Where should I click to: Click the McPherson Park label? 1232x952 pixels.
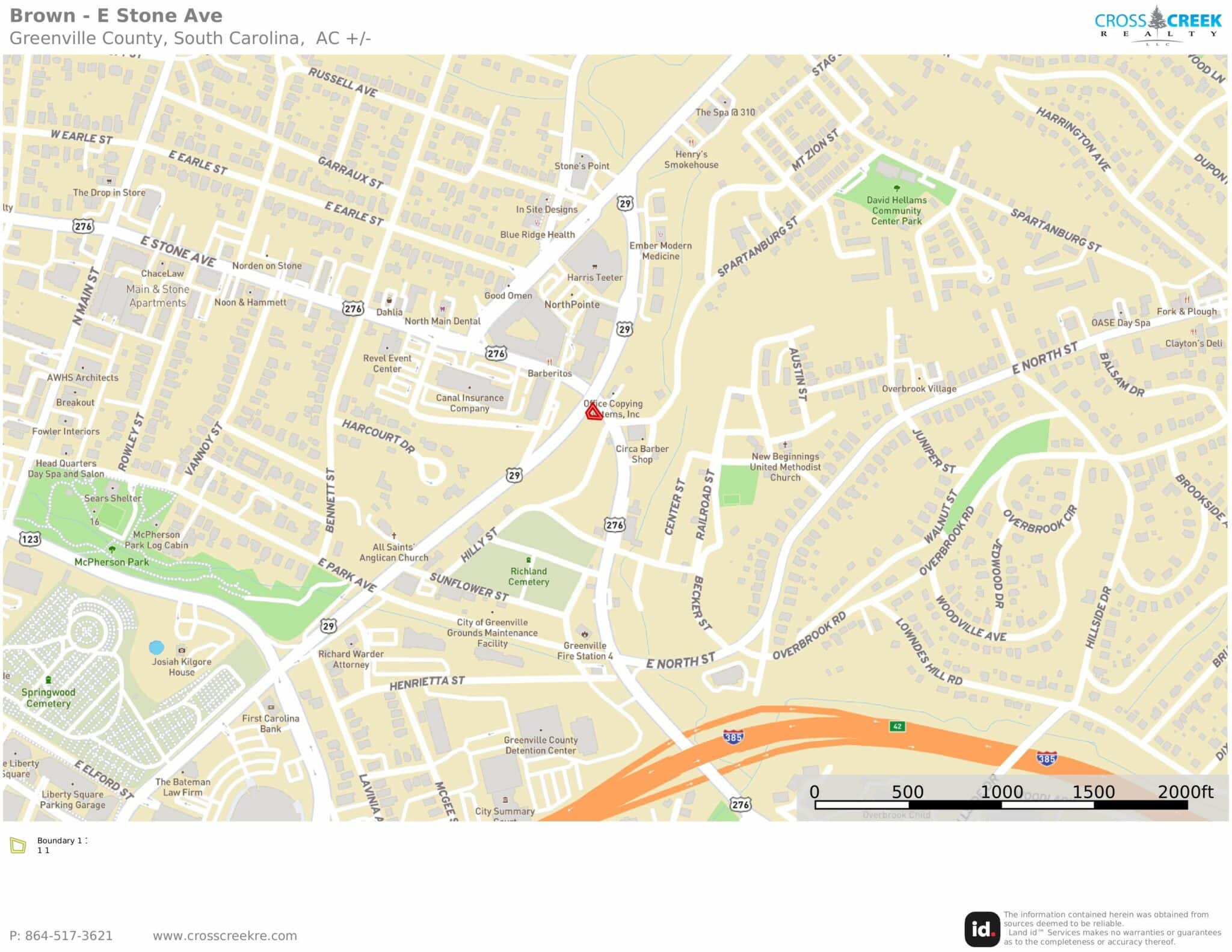pyautogui.click(x=111, y=562)
